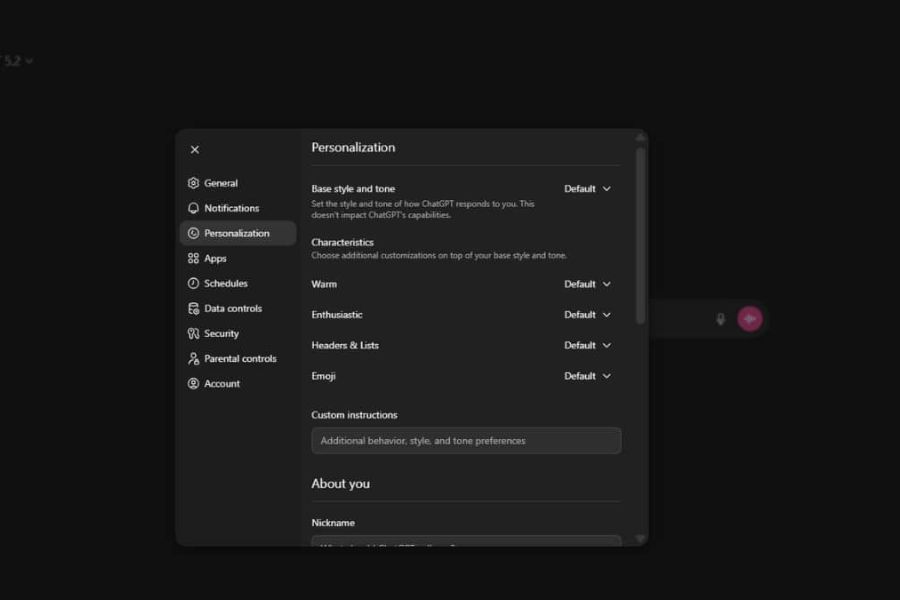Start voice mode with pink button
This screenshot has height=600, width=900.
(x=750, y=319)
